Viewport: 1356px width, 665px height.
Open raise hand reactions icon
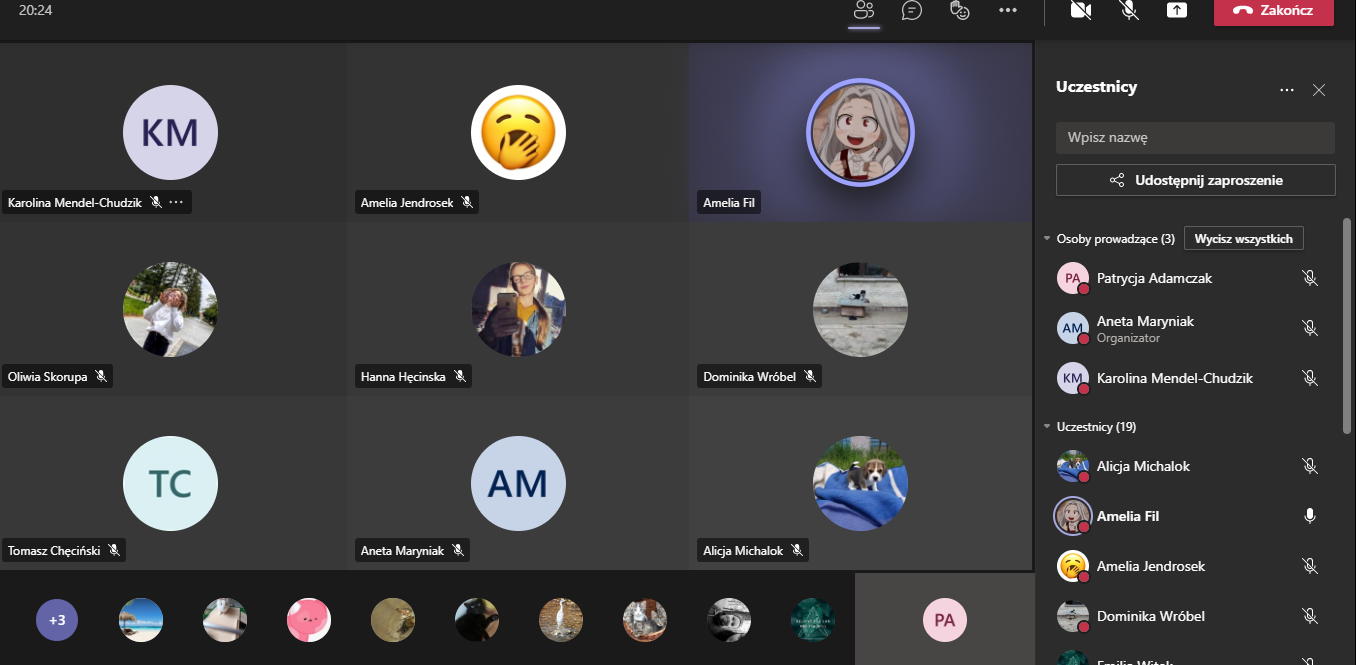pyautogui.click(x=960, y=10)
